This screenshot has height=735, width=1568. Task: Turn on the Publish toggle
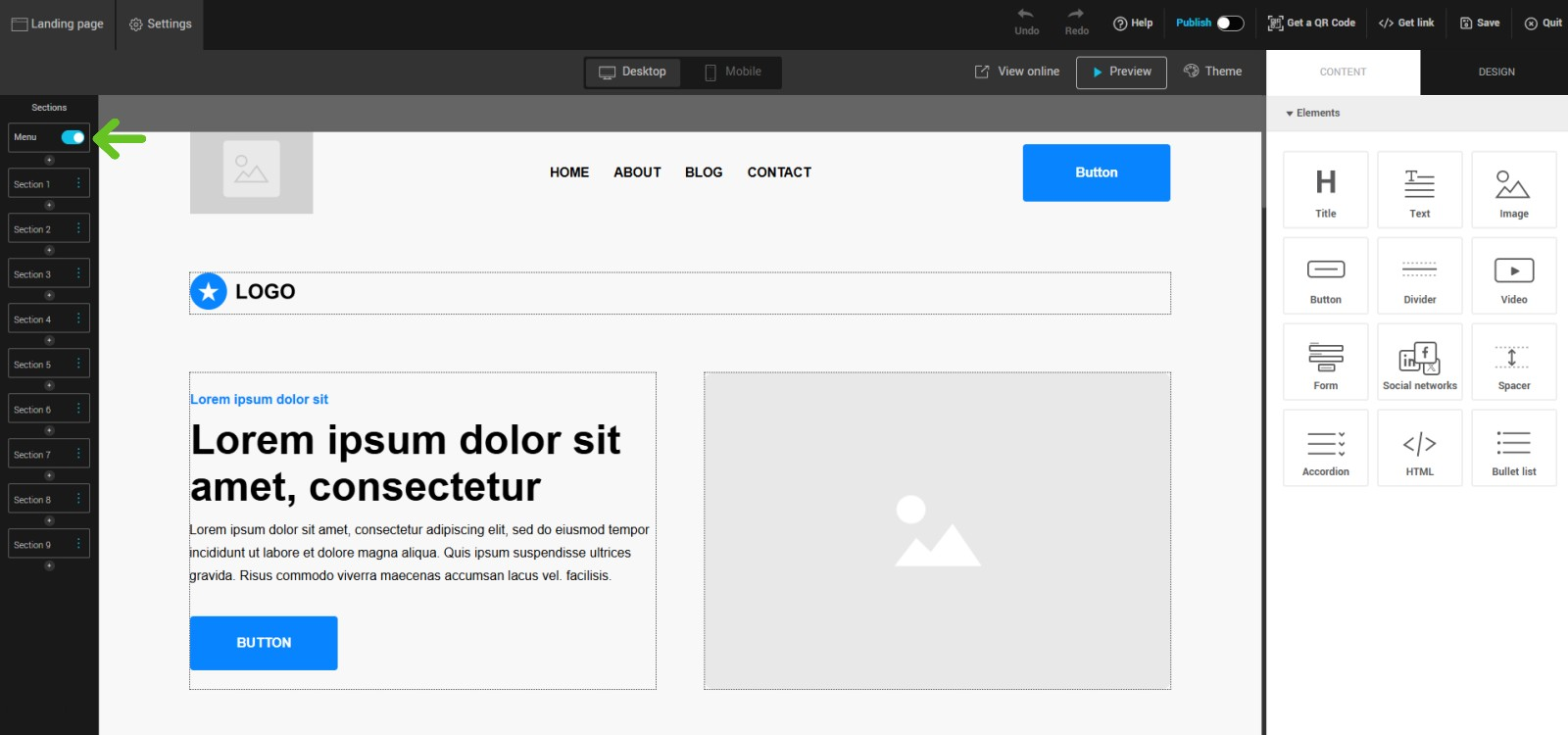[x=1230, y=23]
